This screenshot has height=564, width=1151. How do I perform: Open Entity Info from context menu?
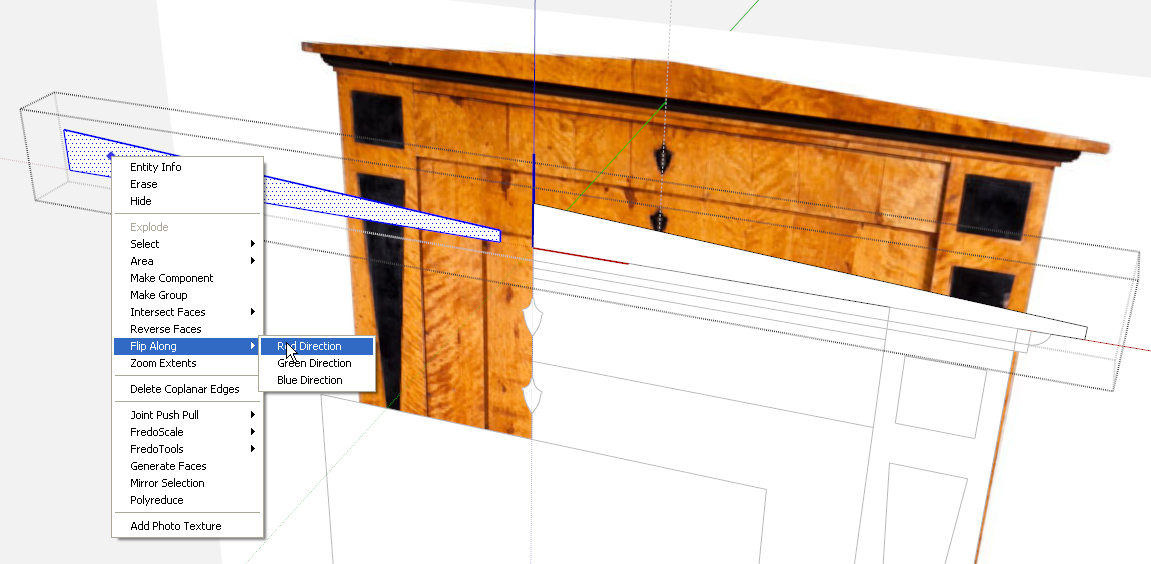click(x=187, y=167)
